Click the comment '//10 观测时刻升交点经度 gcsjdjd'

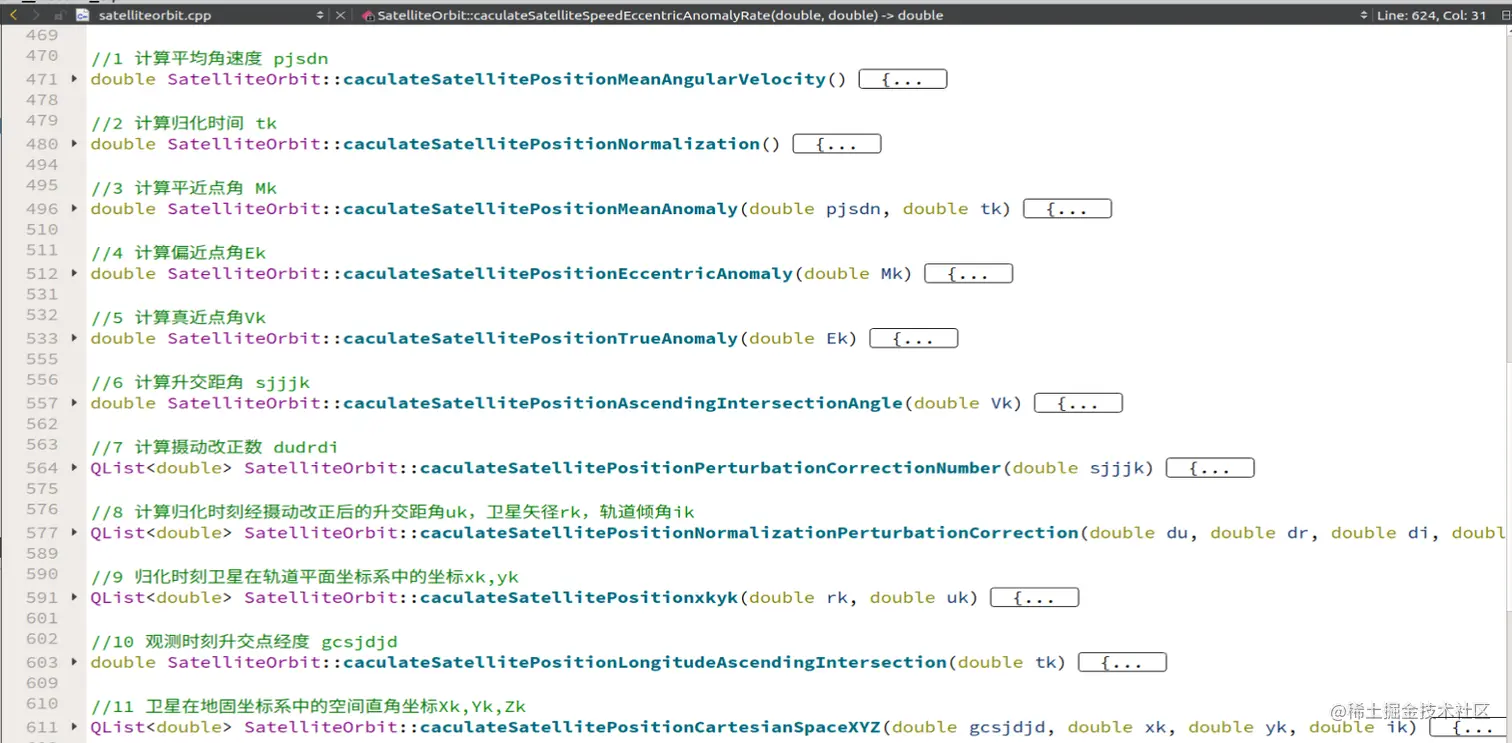244,642
